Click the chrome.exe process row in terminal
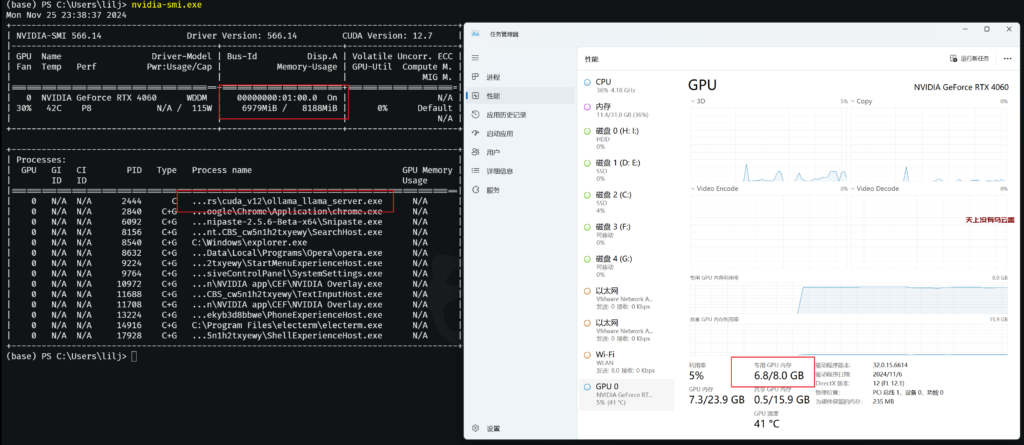Viewport: 1024px width, 445px height. [230, 212]
